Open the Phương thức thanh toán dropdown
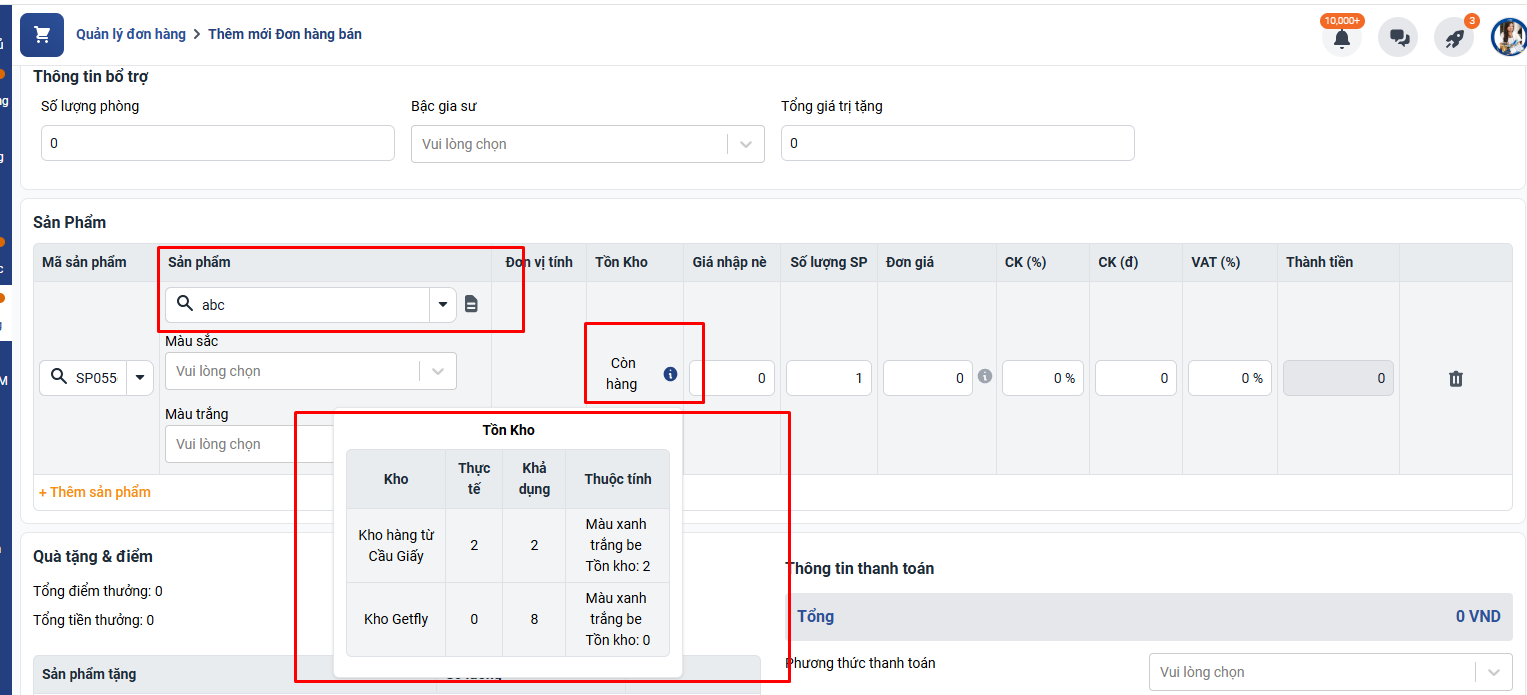 1494,672
